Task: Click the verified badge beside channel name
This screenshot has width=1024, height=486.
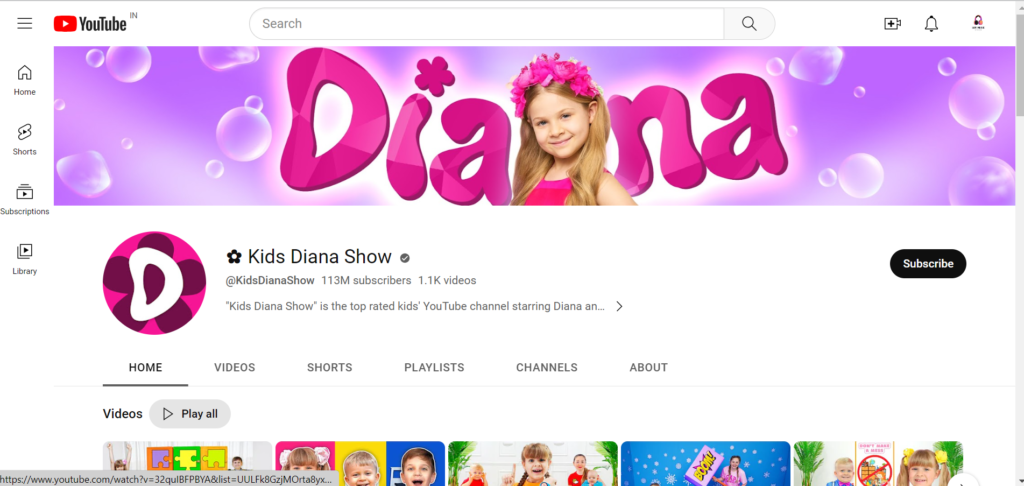Action: coord(405,258)
